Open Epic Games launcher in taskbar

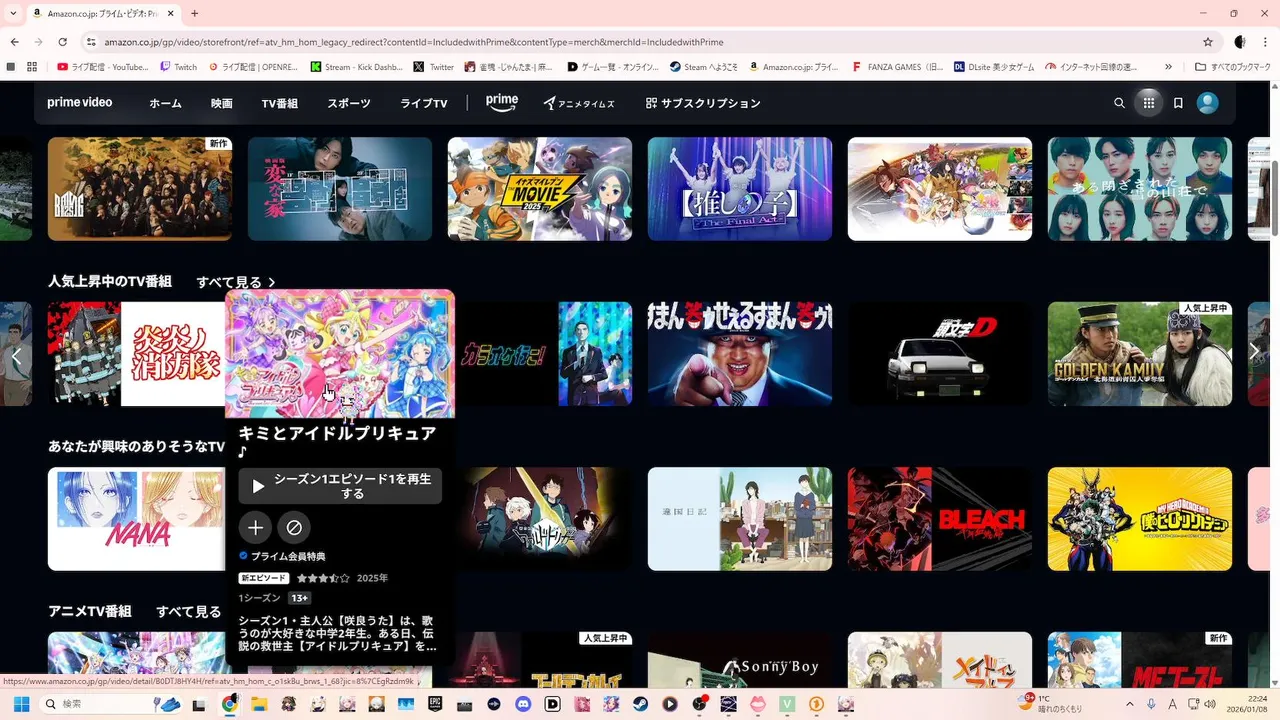coord(436,704)
